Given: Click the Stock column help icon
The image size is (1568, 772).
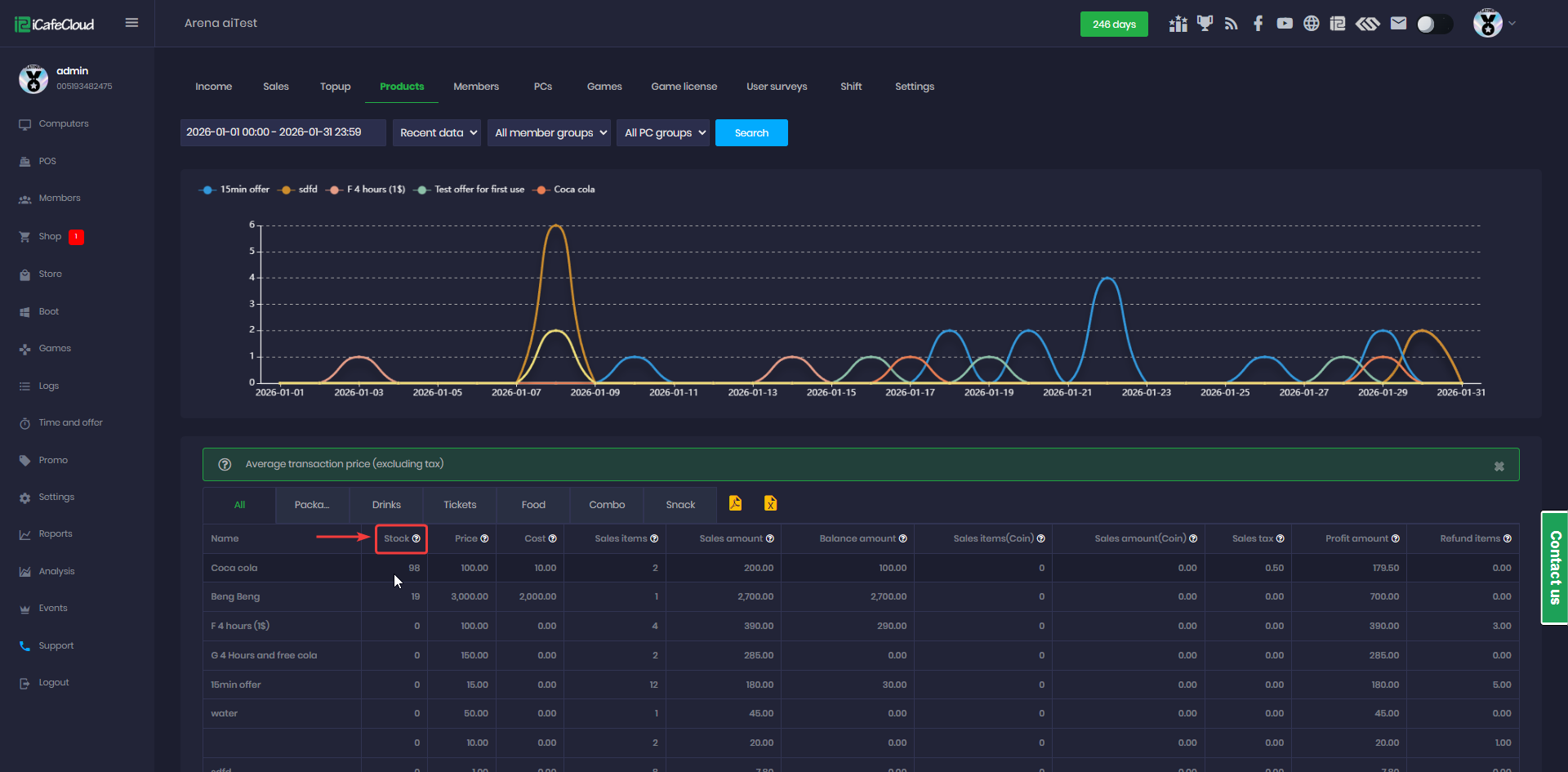Looking at the screenshot, I should tap(416, 538).
